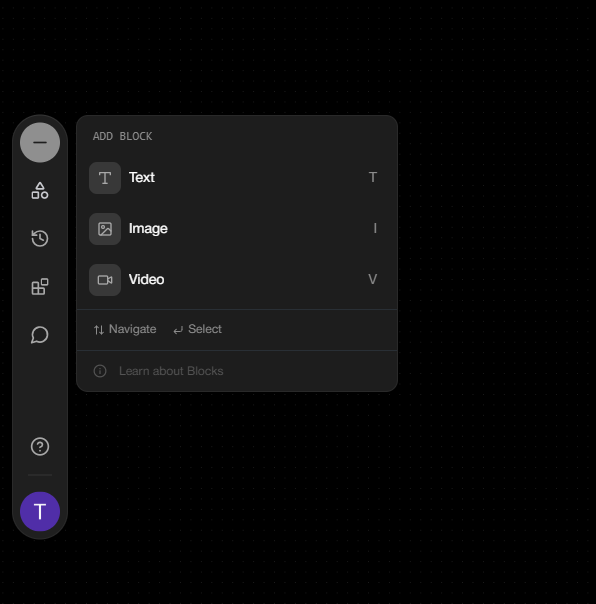This screenshot has height=604, width=596.
Task: Open version history clock icon
Action: 40,238
